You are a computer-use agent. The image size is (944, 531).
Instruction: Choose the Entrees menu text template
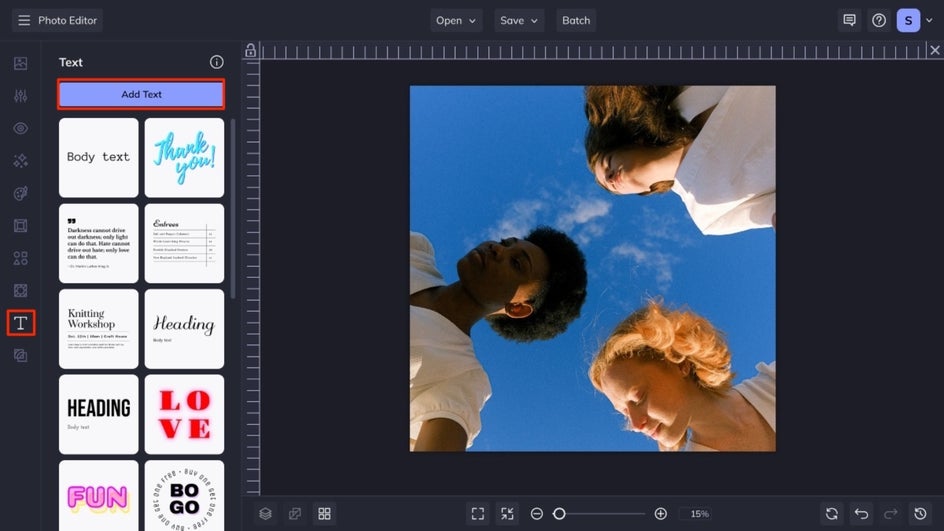[184, 243]
